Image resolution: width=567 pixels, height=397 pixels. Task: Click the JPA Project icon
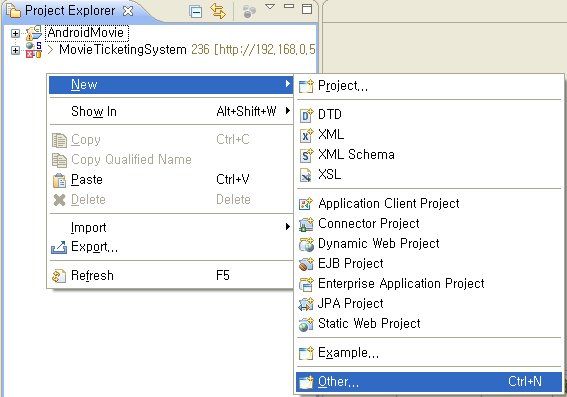(x=306, y=304)
